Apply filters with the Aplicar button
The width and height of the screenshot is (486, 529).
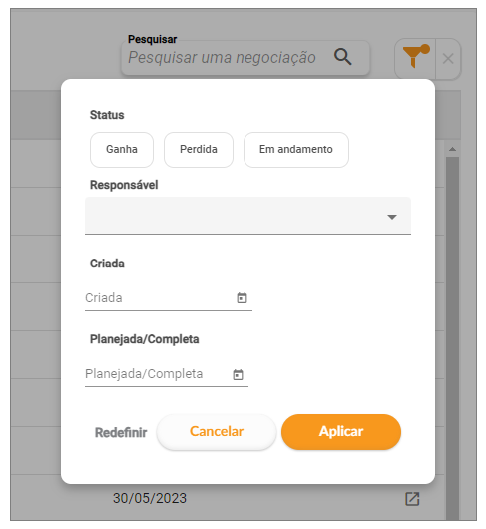pos(341,431)
